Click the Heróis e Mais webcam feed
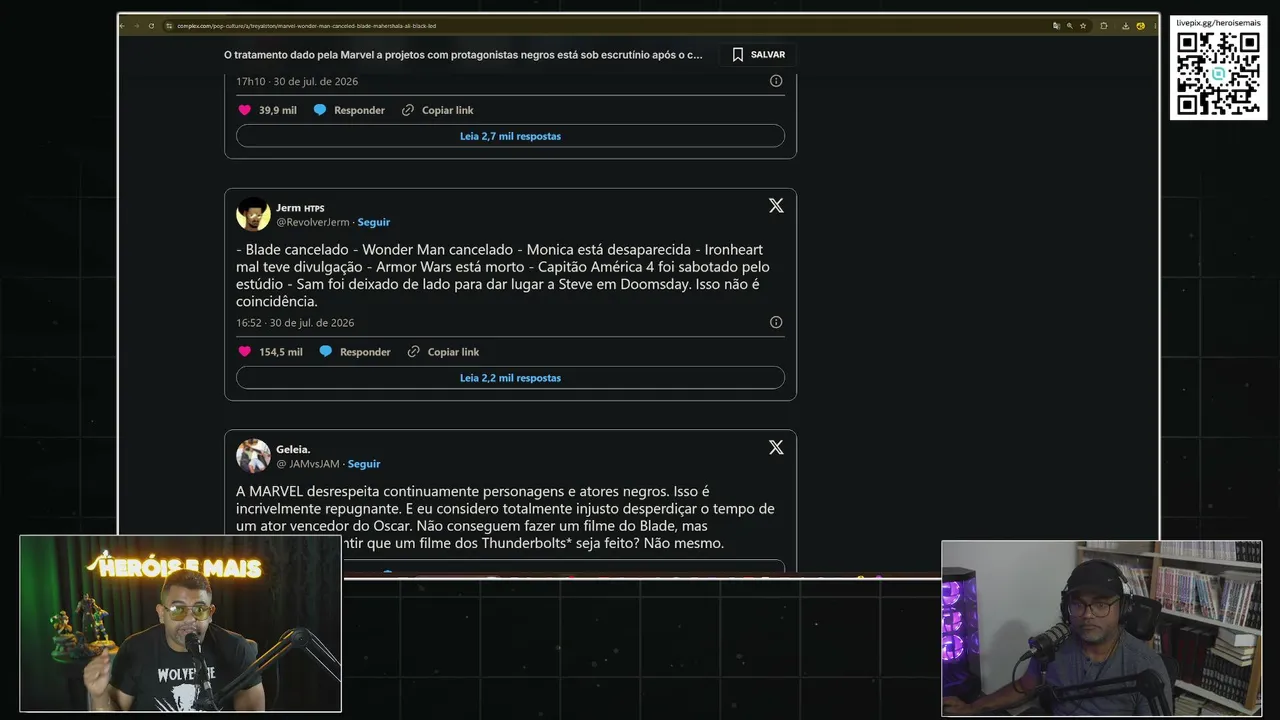This screenshot has width=1280, height=720. [x=181, y=624]
